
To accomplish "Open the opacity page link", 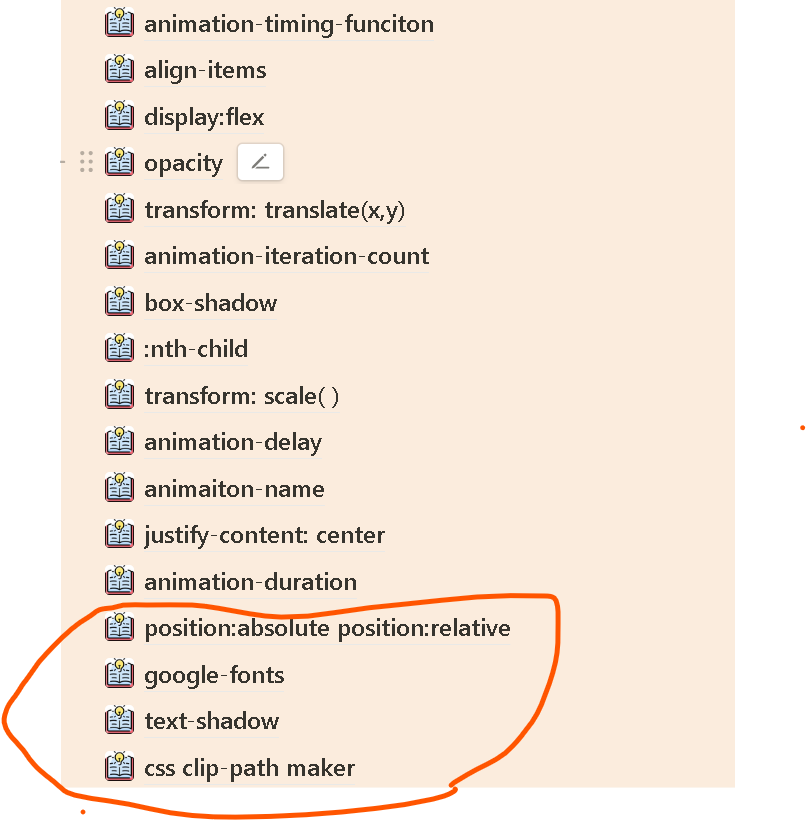I will tap(184, 164).
